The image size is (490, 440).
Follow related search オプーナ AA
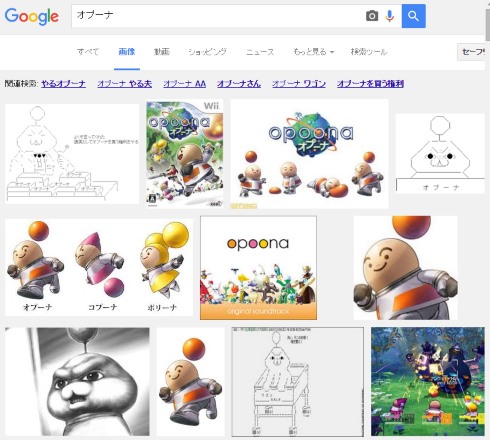click(x=184, y=84)
